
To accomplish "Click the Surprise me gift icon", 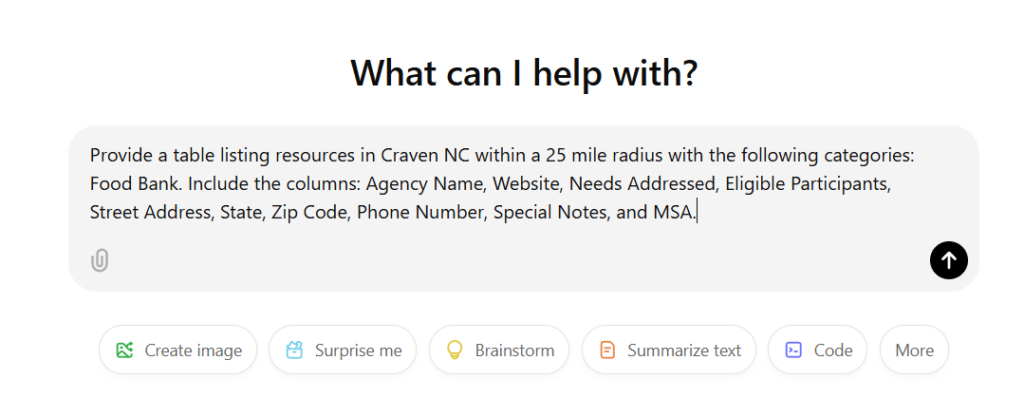I will (x=294, y=350).
